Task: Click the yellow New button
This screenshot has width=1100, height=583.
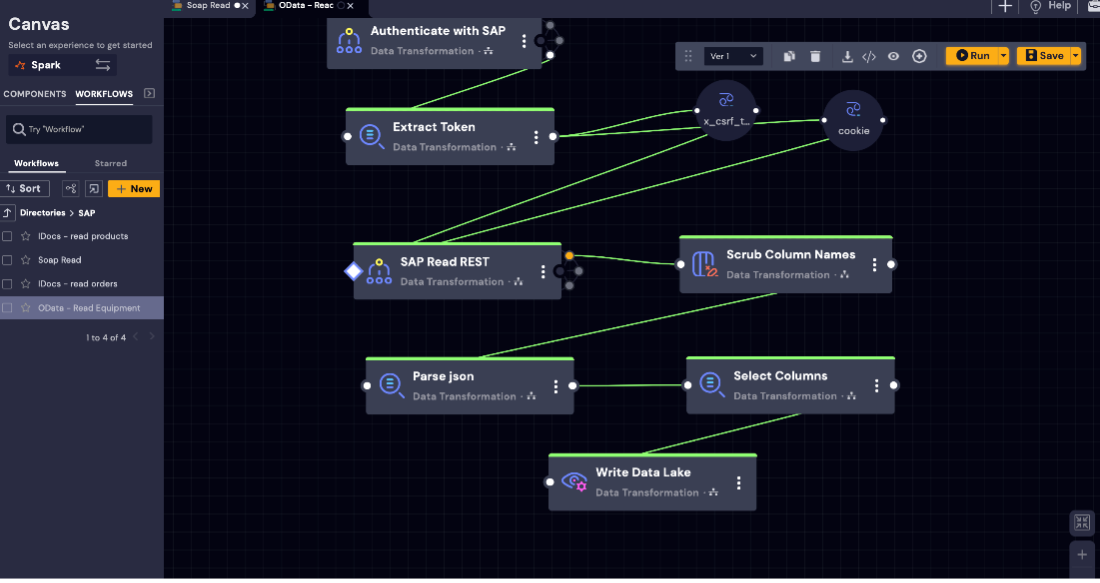Action: point(134,188)
